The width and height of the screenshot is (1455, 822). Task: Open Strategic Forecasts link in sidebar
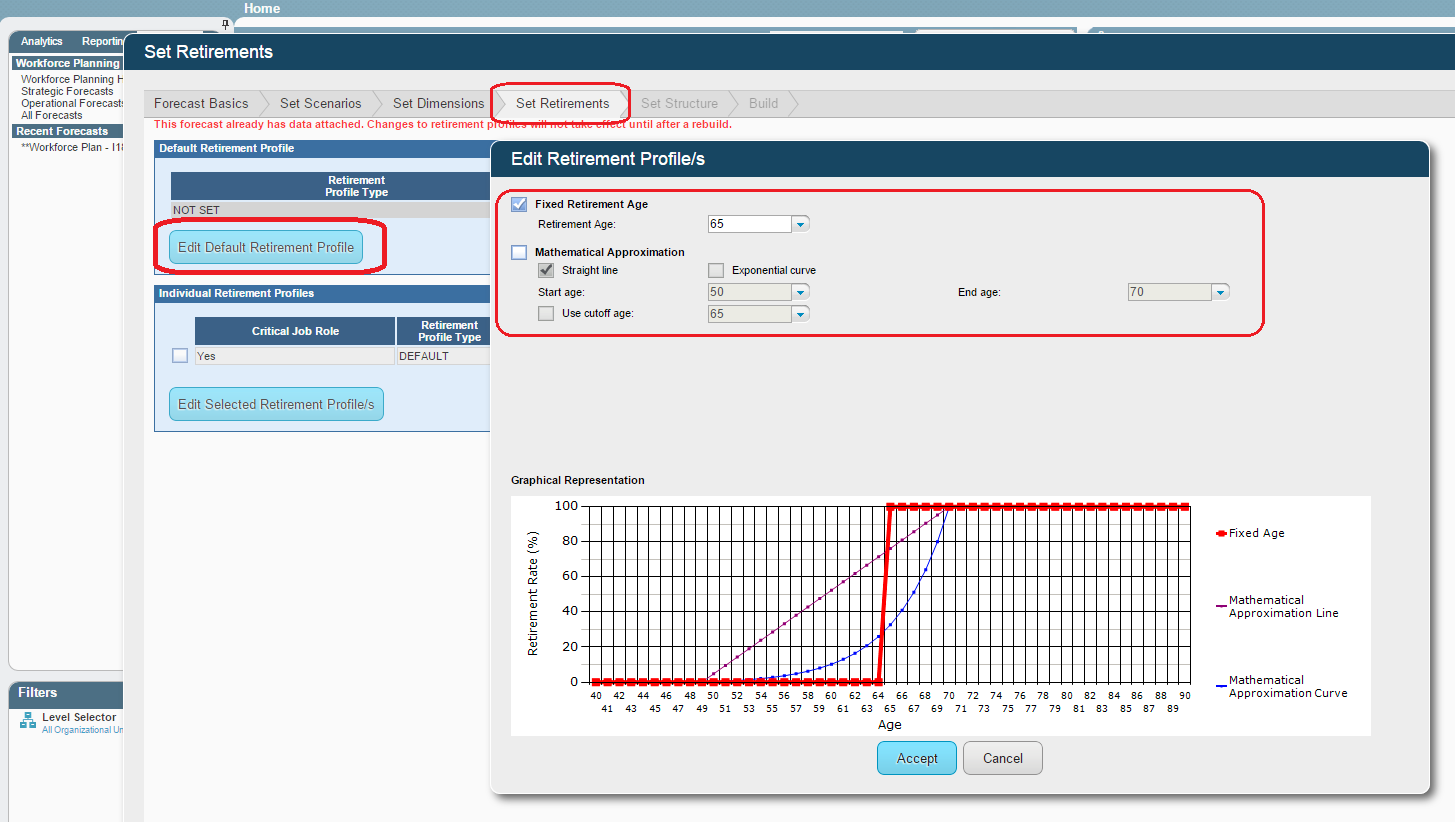coord(67,91)
